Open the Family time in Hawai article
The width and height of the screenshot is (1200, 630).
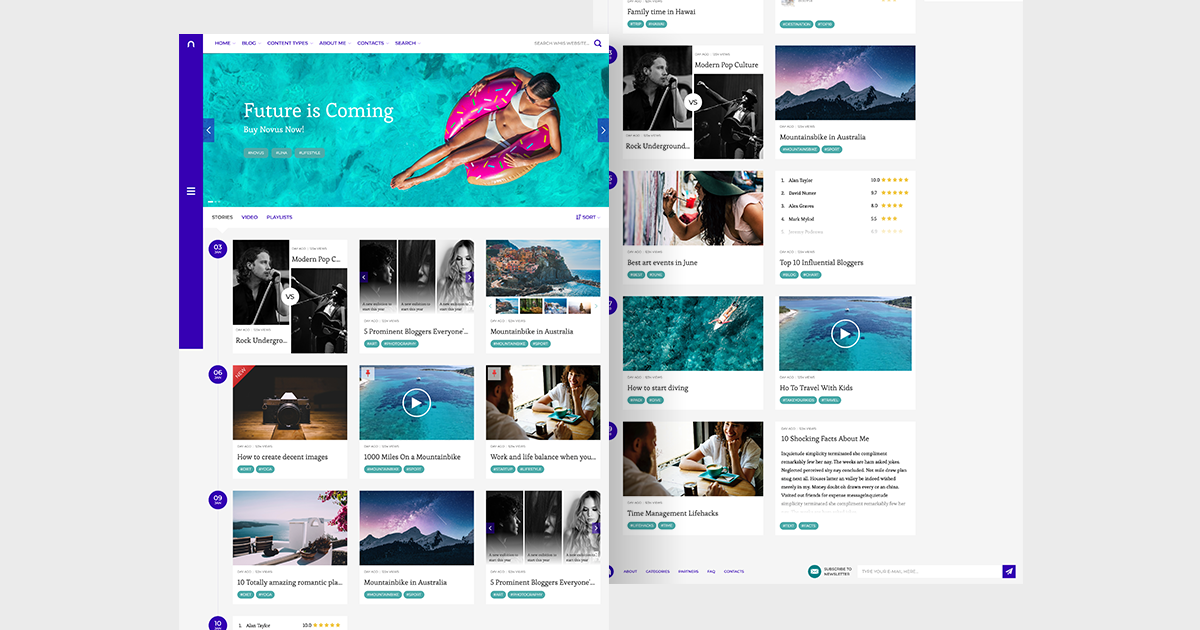pos(661,12)
